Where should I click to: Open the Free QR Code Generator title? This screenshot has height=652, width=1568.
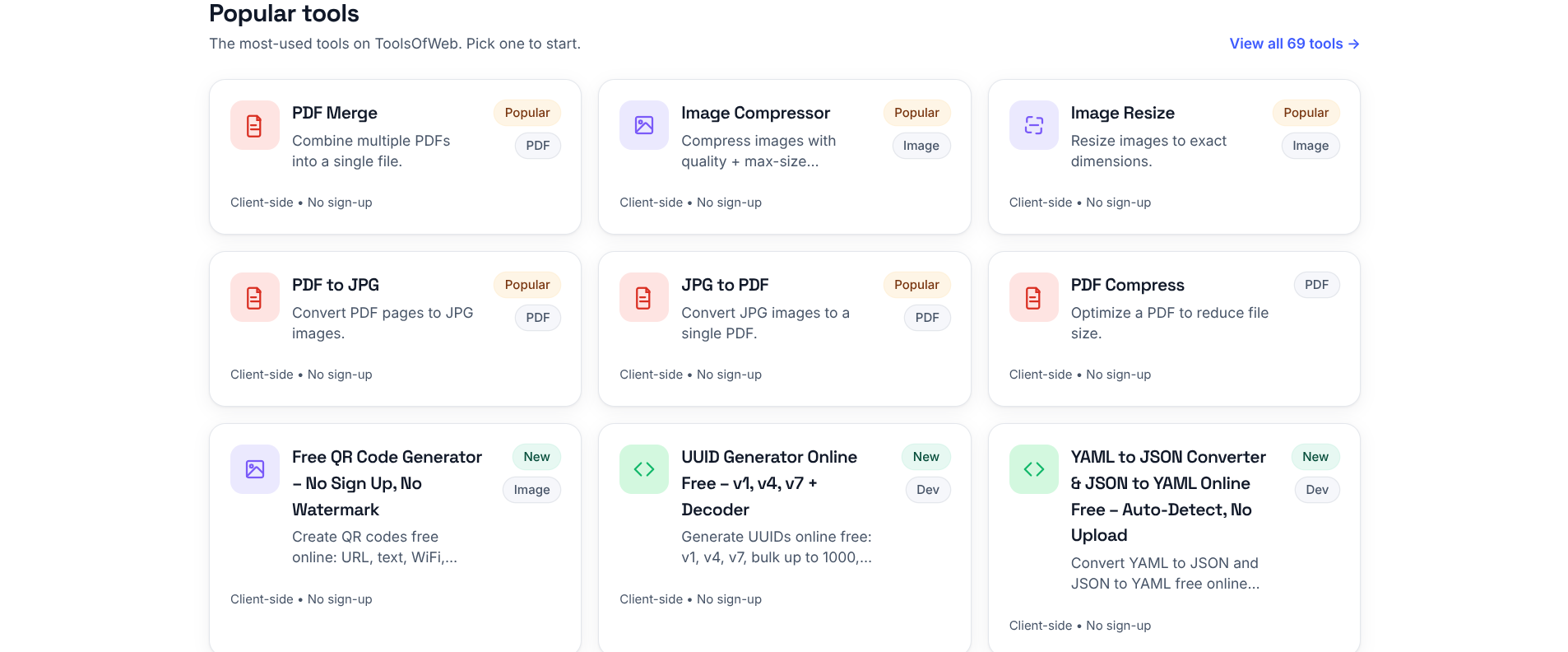point(387,483)
